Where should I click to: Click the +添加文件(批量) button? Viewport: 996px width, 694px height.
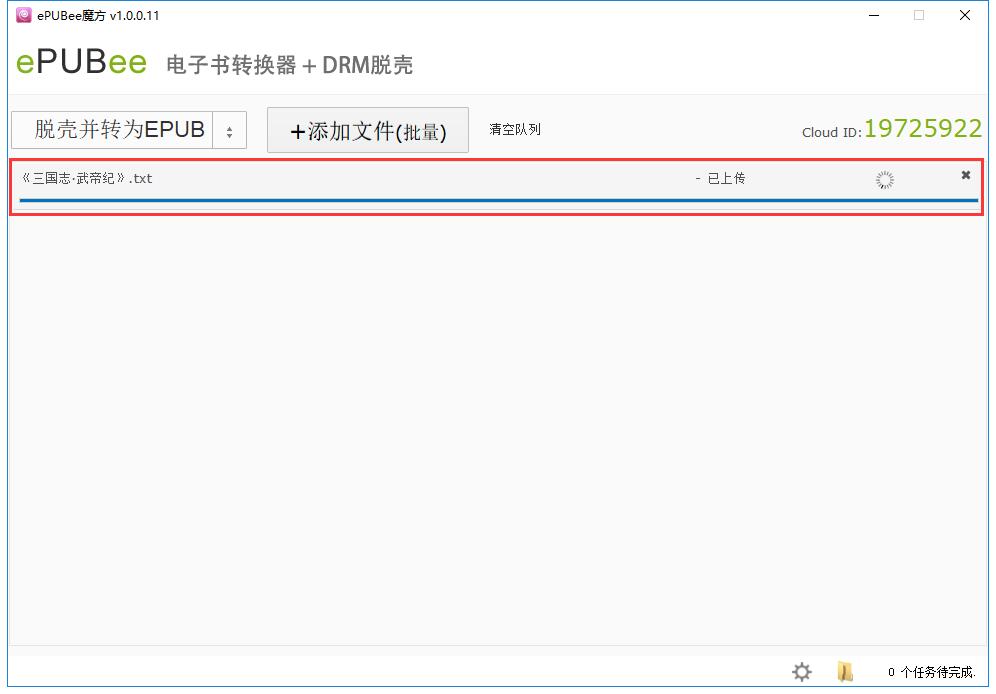(x=367, y=131)
